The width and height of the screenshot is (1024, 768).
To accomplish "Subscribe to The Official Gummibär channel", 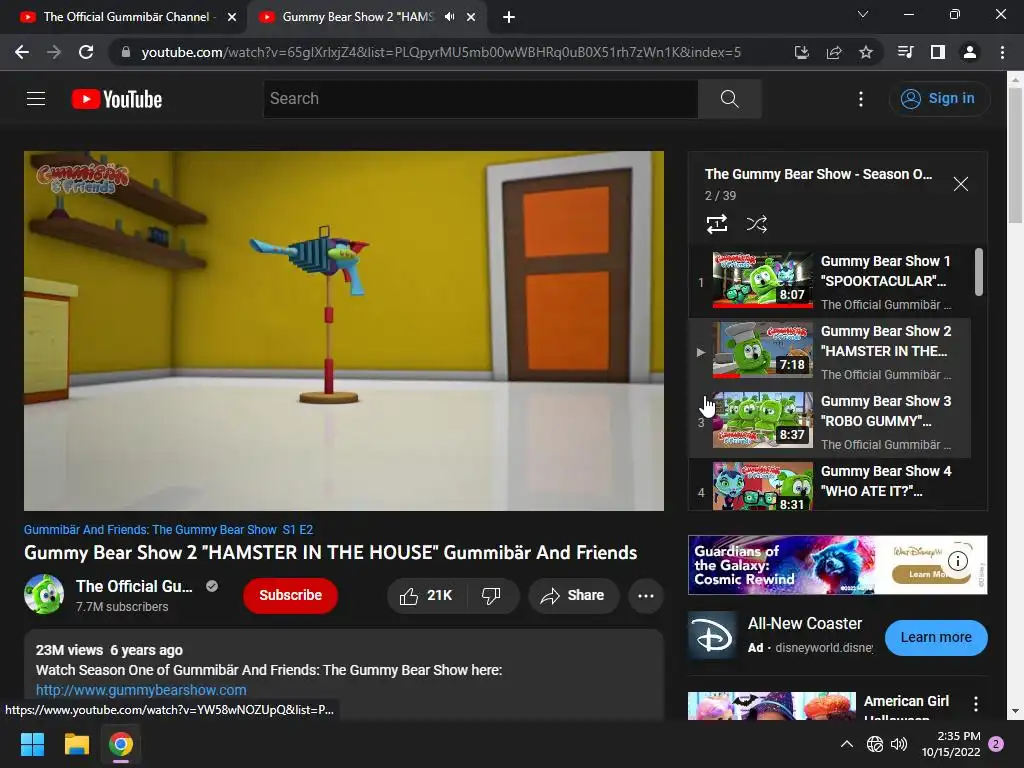I will (291, 596).
